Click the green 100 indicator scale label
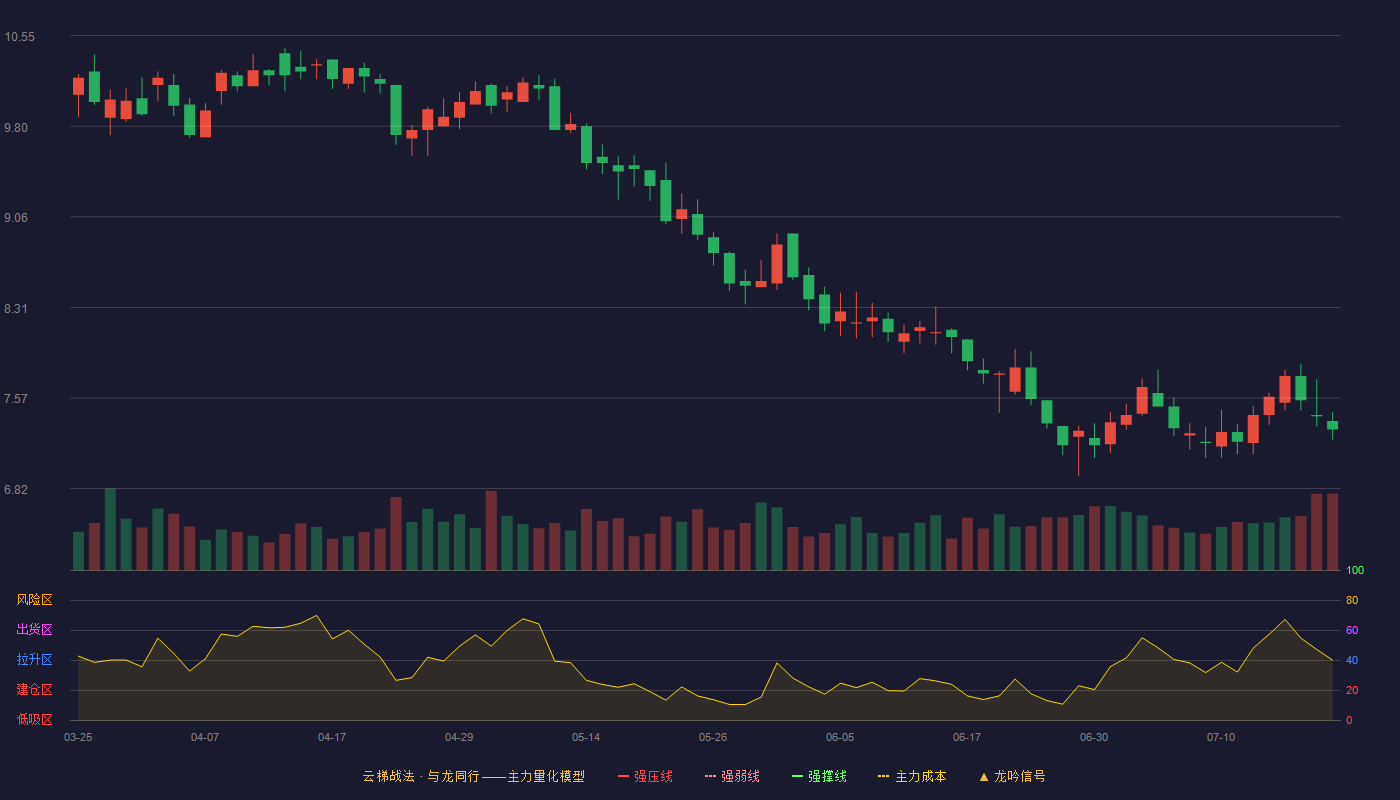 coord(1355,571)
